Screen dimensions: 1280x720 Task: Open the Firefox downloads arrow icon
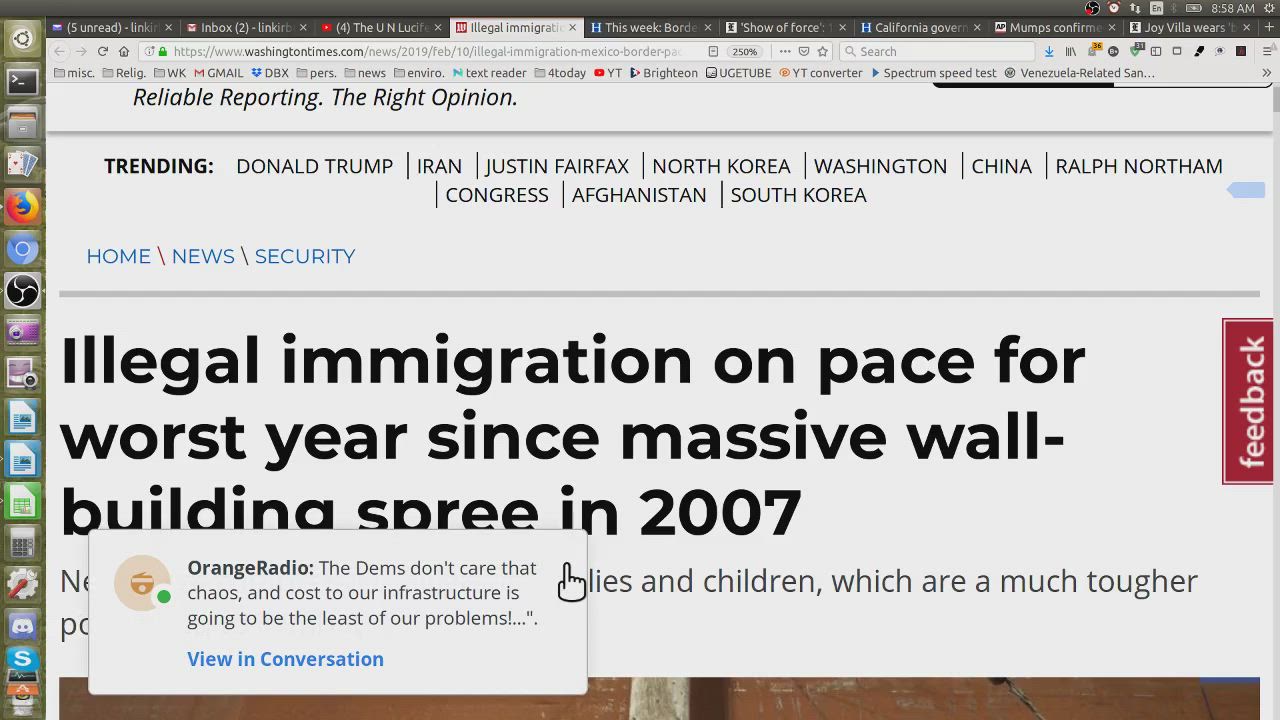1049,51
